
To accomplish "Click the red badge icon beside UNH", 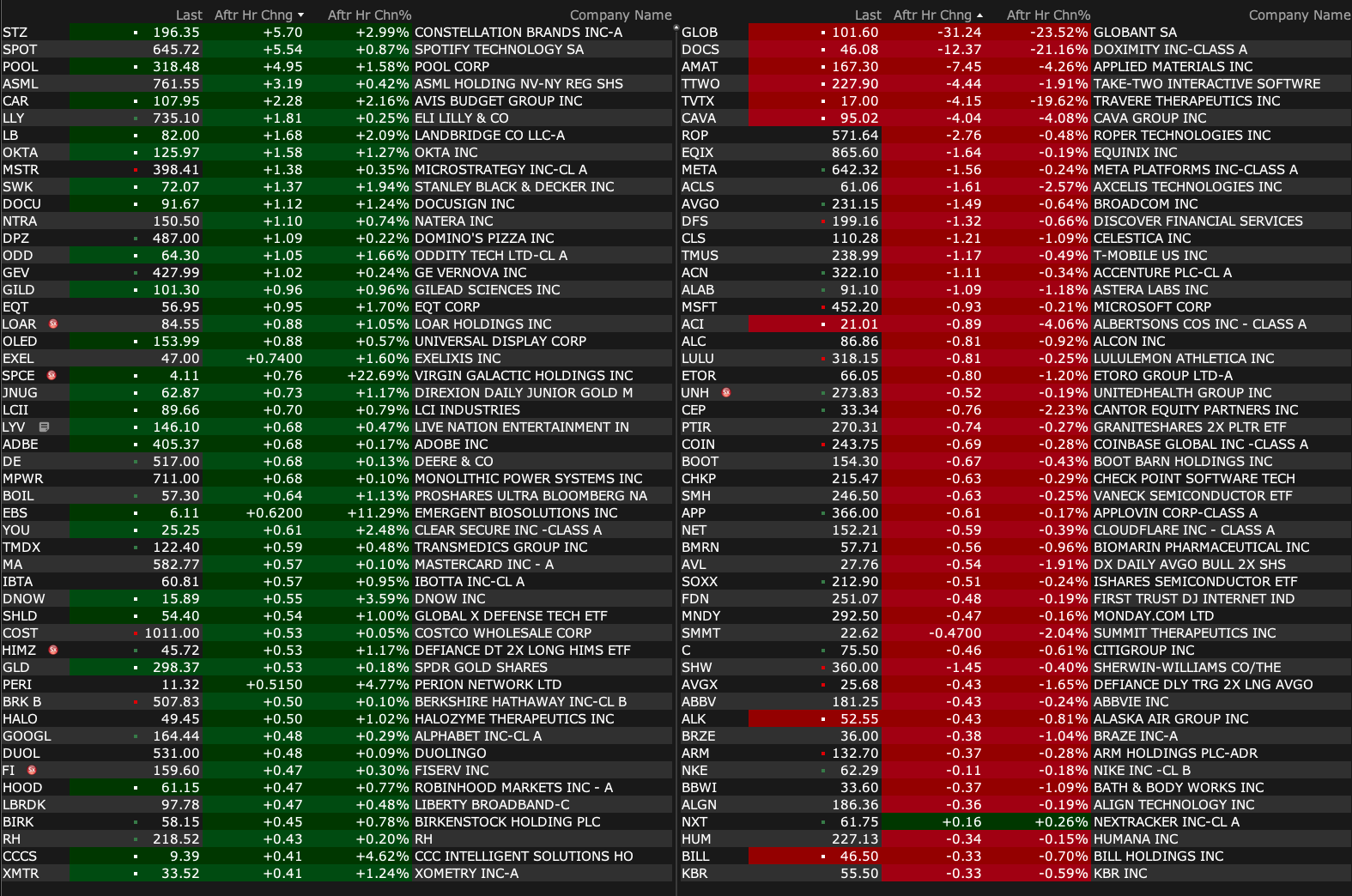I will pos(726,393).
